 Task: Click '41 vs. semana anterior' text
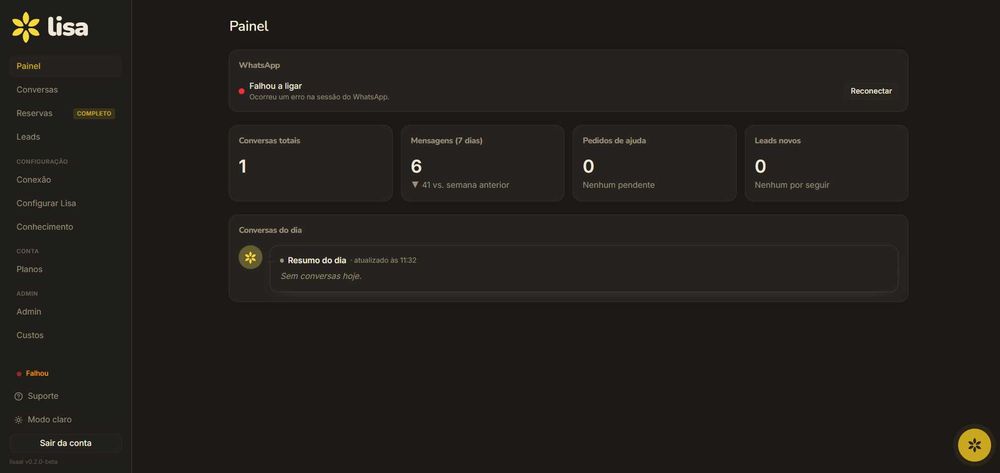(x=466, y=185)
